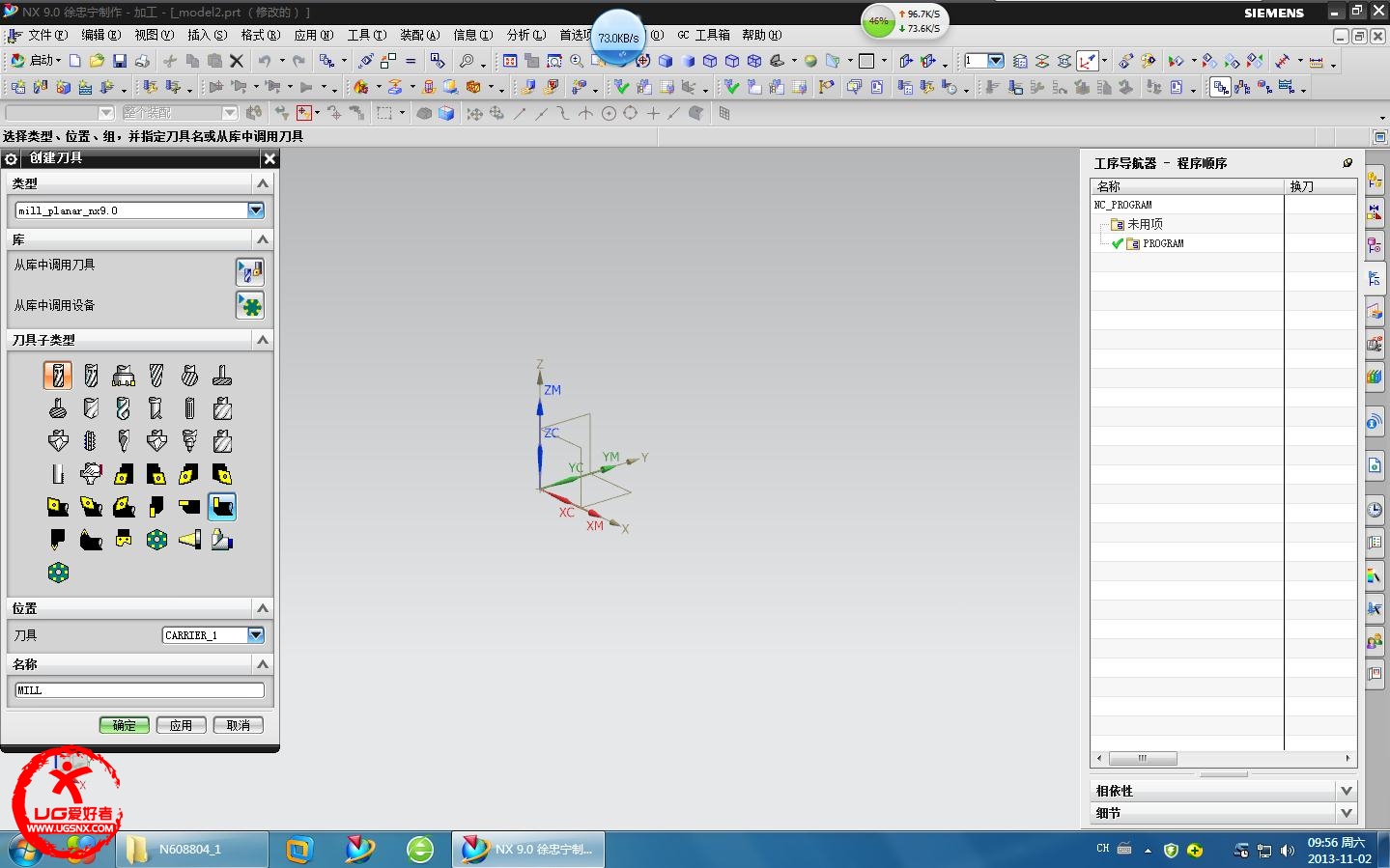Click the Undo arrow toolbar icon
The height and width of the screenshot is (868, 1390).
point(265,61)
